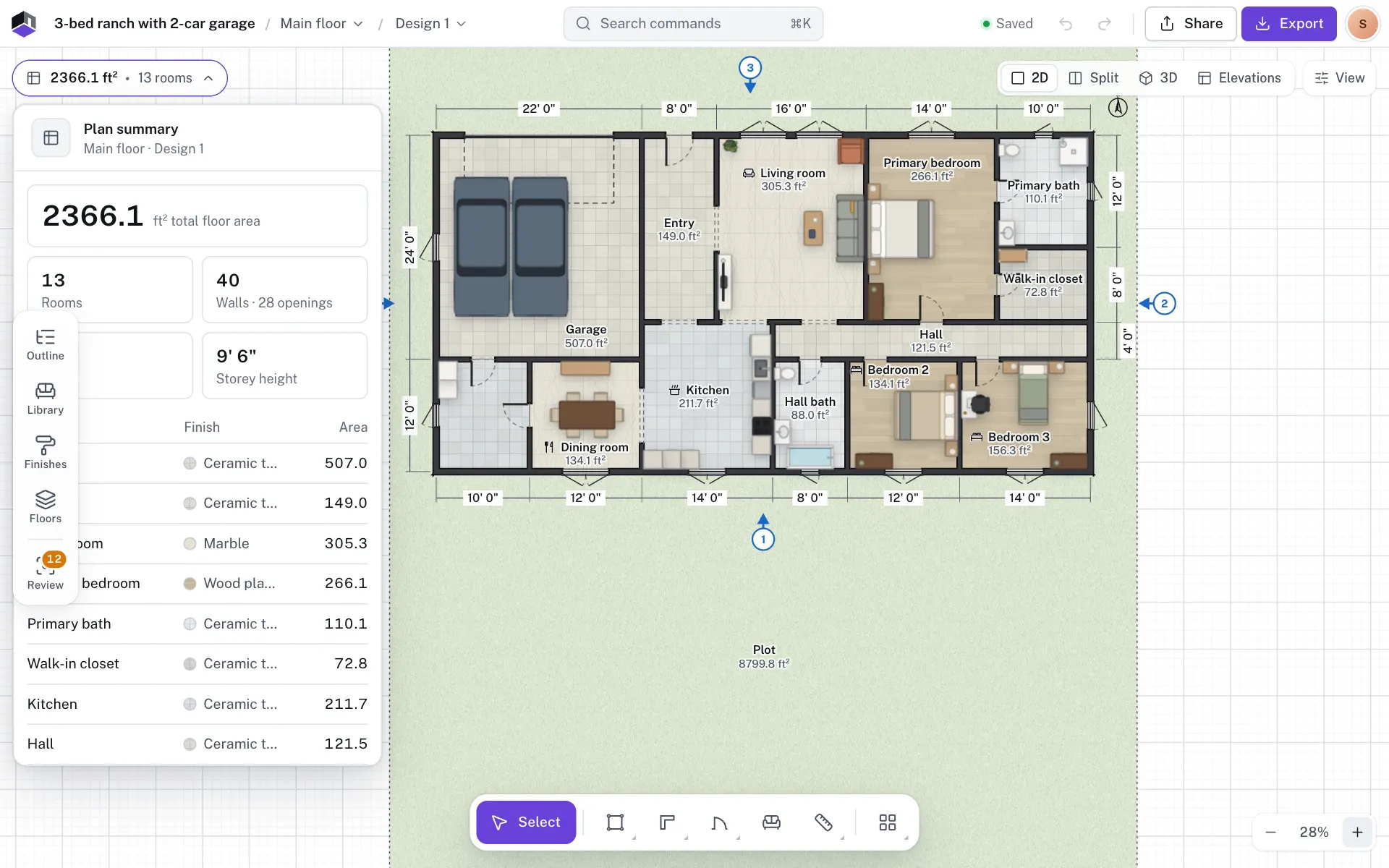This screenshot has width=1389, height=868.
Task: Collapse the 2366.1 ft² plan summary
Action: tap(120, 78)
